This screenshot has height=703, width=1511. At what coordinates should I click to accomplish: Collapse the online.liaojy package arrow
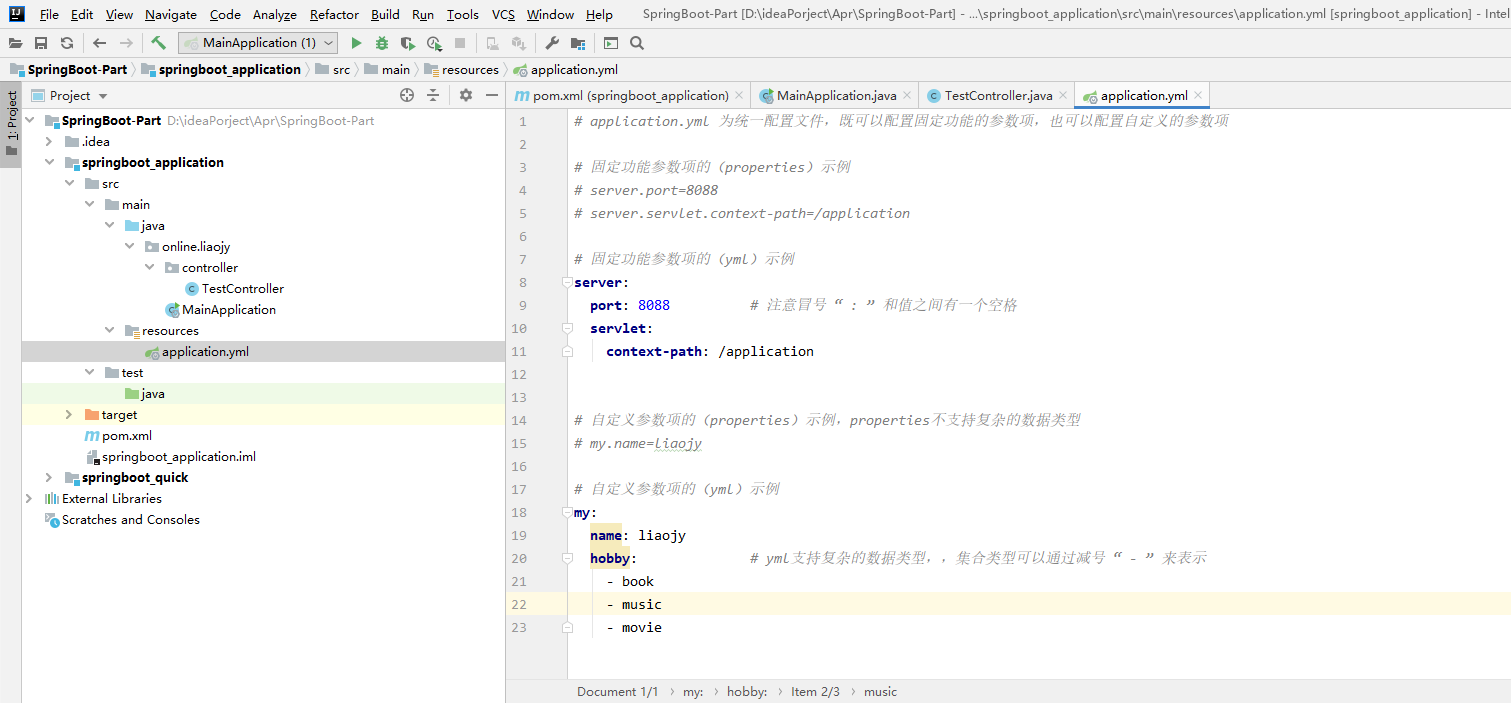(x=129, y=246)
